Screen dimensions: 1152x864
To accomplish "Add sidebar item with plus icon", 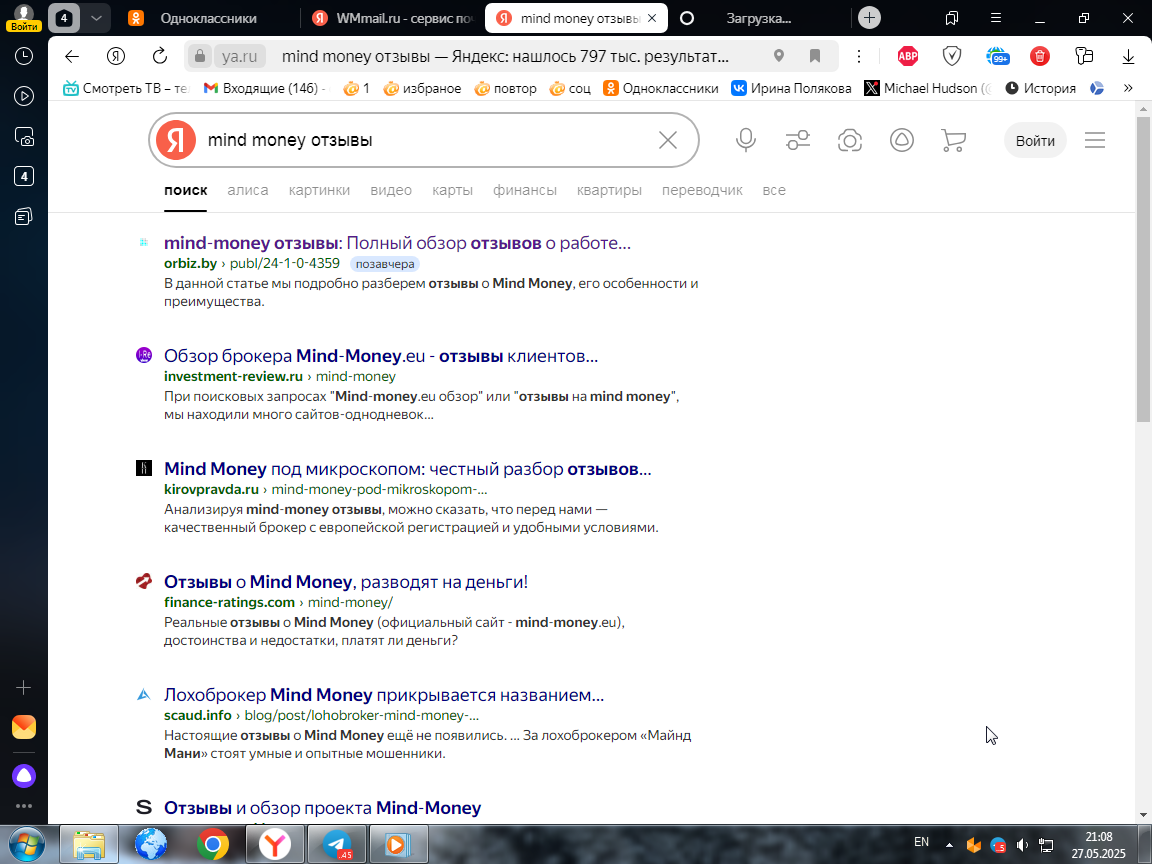I will point(24,688).
